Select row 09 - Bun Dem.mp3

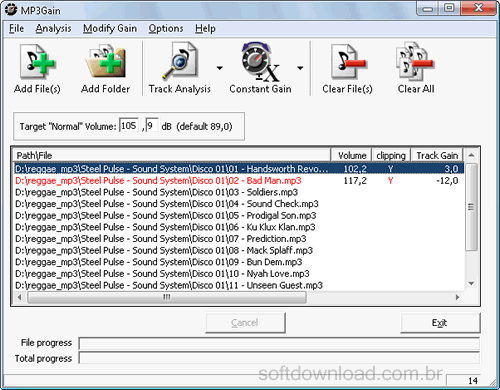239,262
